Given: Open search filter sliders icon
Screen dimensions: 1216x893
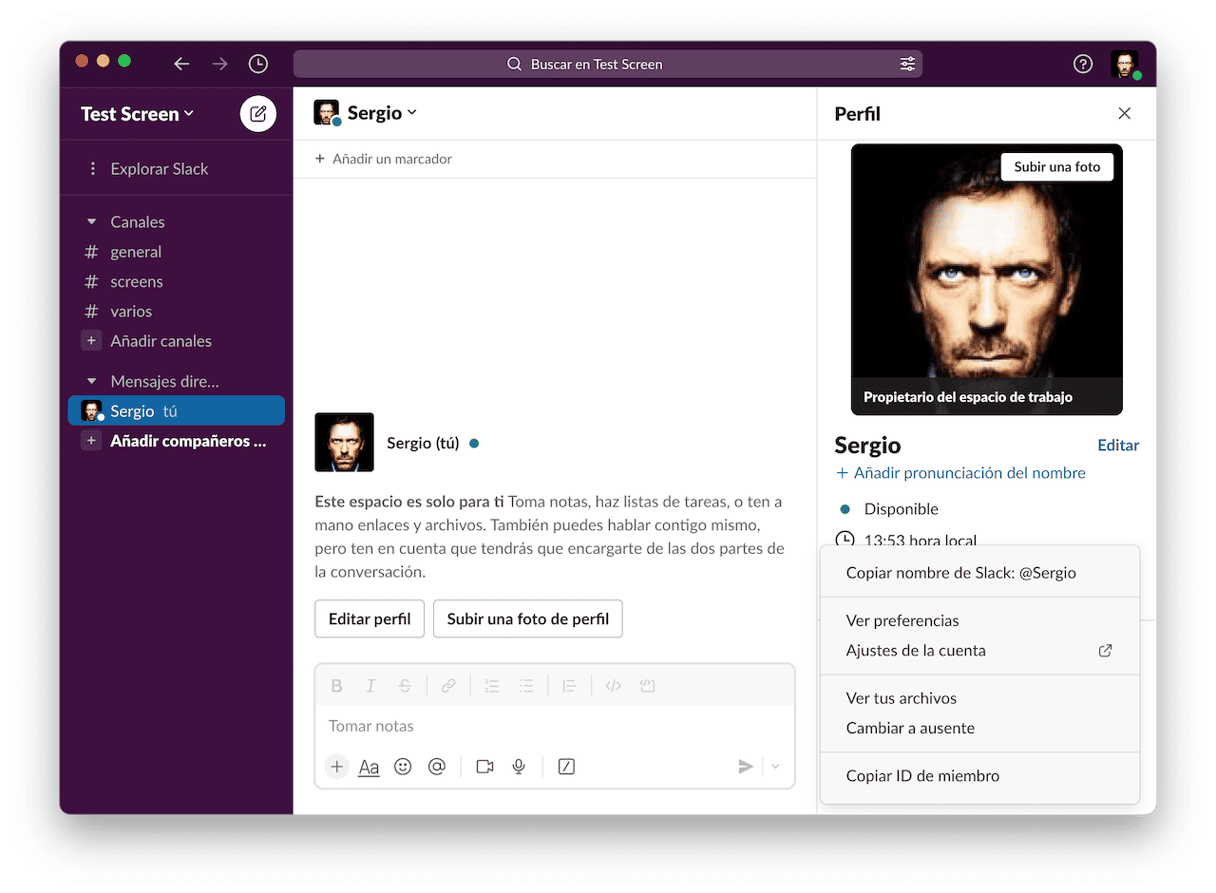Looking at the screenshot, I should (907, 64).
